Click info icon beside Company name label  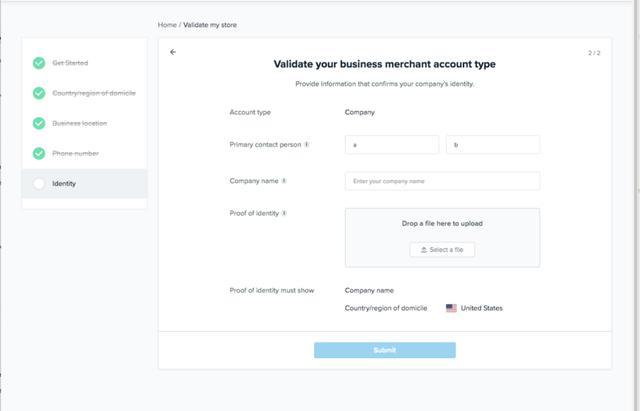[284, 181]
